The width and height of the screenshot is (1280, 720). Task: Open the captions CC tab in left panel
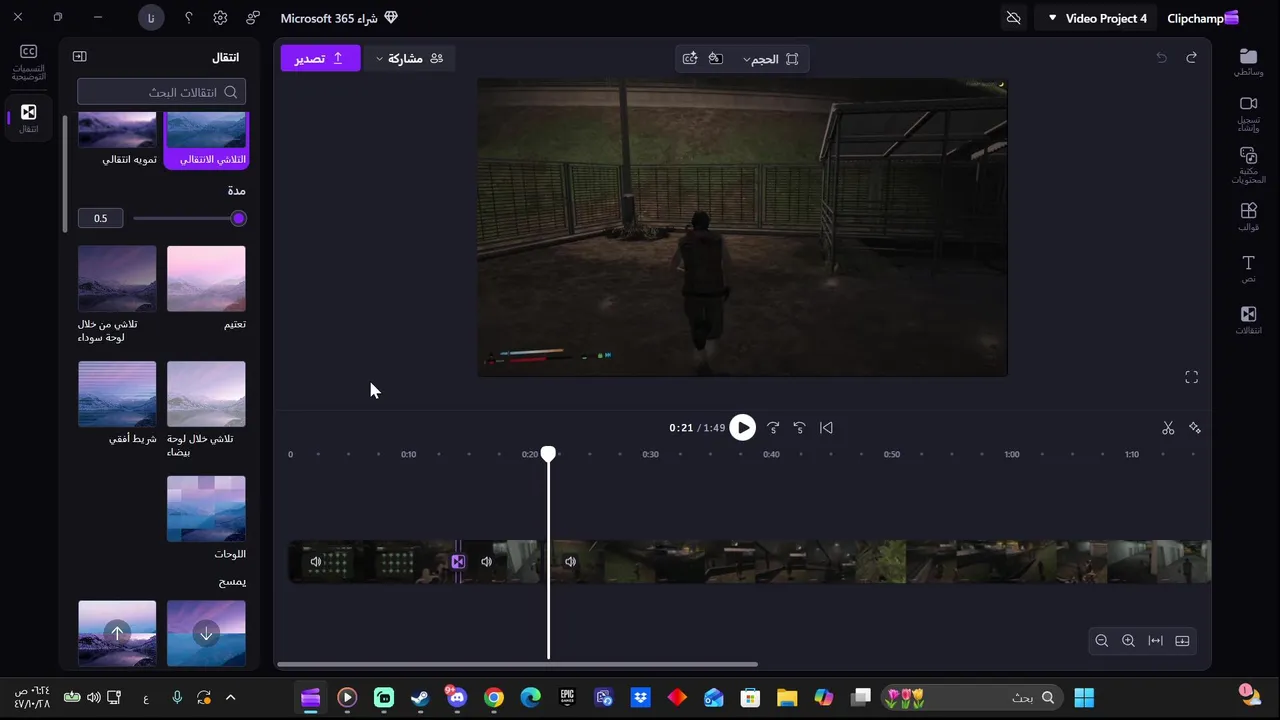coord(29,62)
